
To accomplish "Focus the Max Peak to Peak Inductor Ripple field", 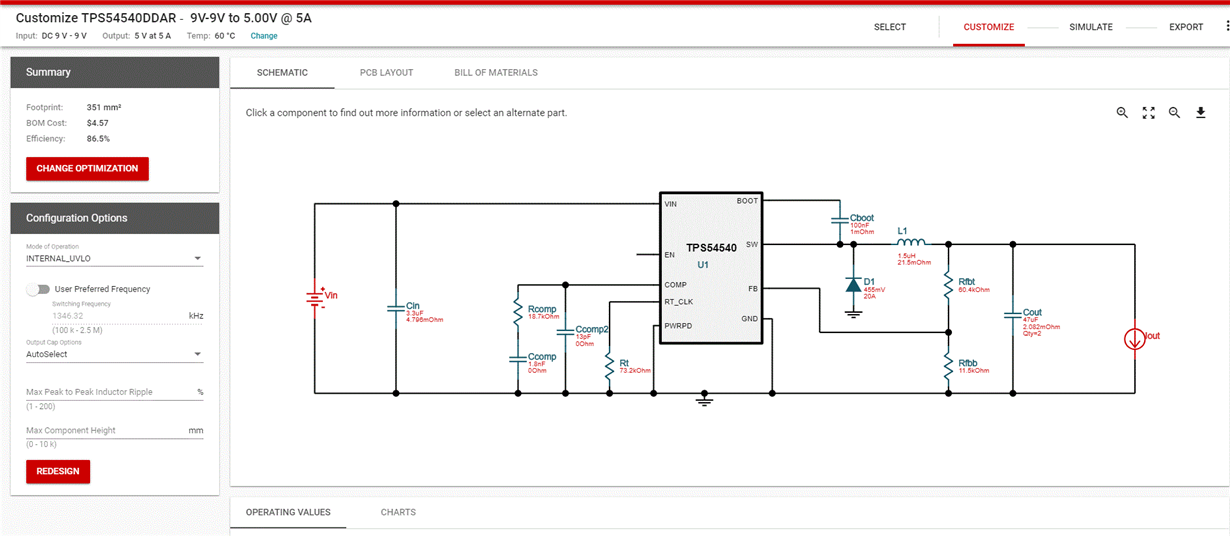I will 114,392.
